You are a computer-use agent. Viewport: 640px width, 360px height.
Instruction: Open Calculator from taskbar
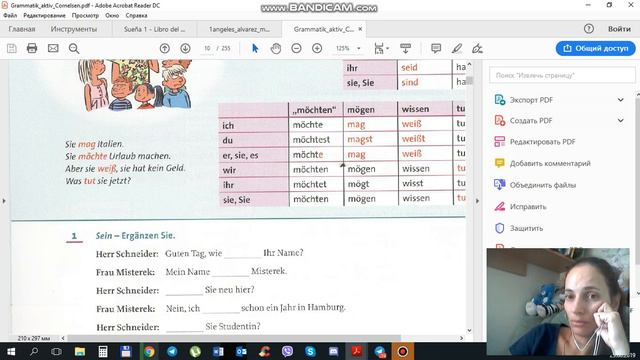103,351
